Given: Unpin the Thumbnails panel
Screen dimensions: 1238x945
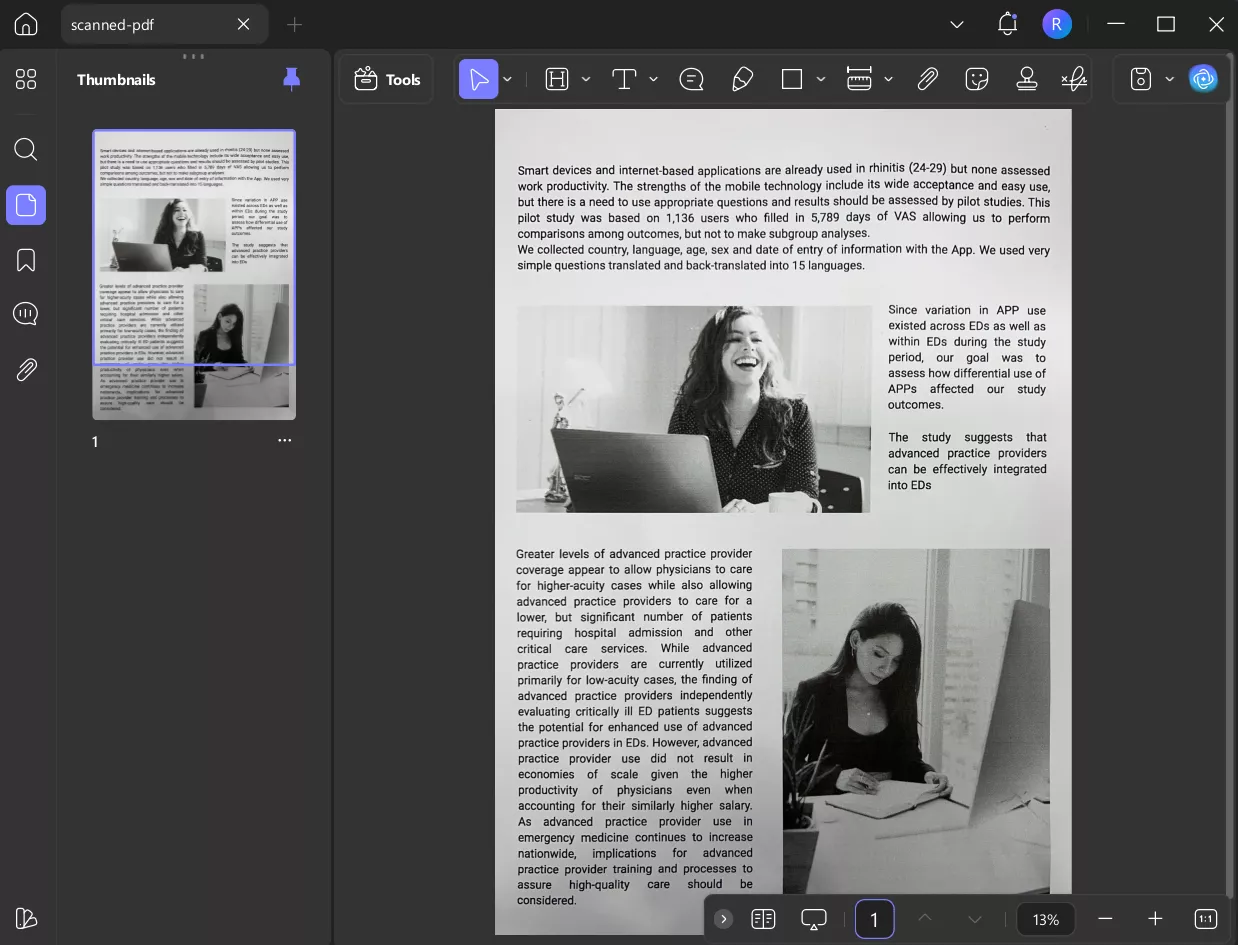Looking at the screenshot, I should 291,79.
